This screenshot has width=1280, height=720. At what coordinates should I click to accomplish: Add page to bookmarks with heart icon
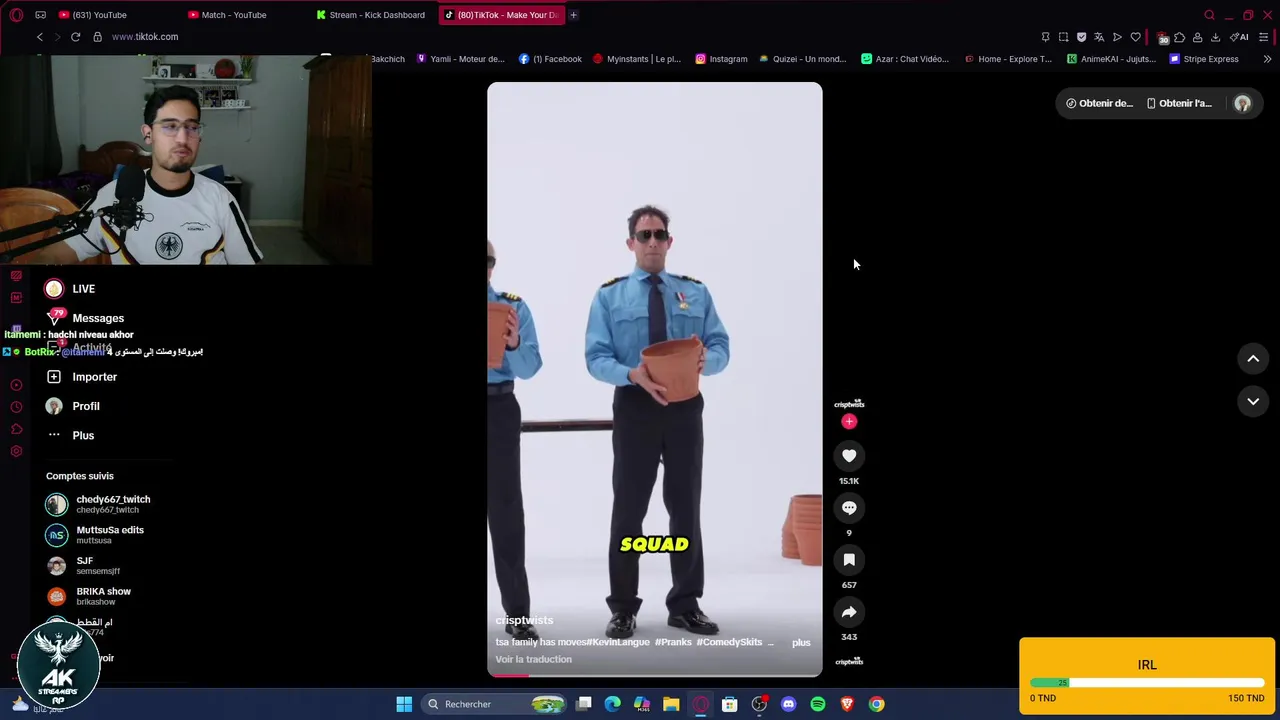(x=1135, y=37)
